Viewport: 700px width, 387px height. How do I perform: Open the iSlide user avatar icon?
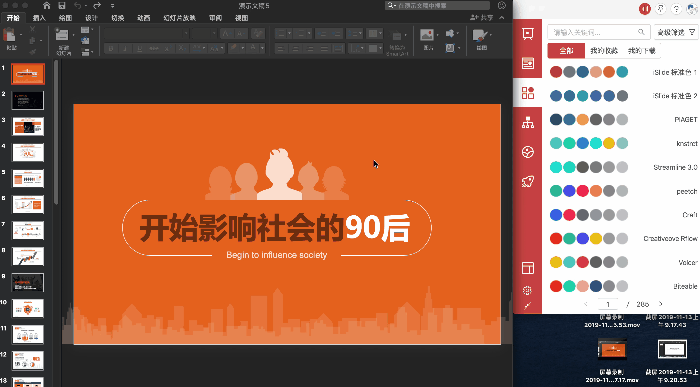[692, 8]
